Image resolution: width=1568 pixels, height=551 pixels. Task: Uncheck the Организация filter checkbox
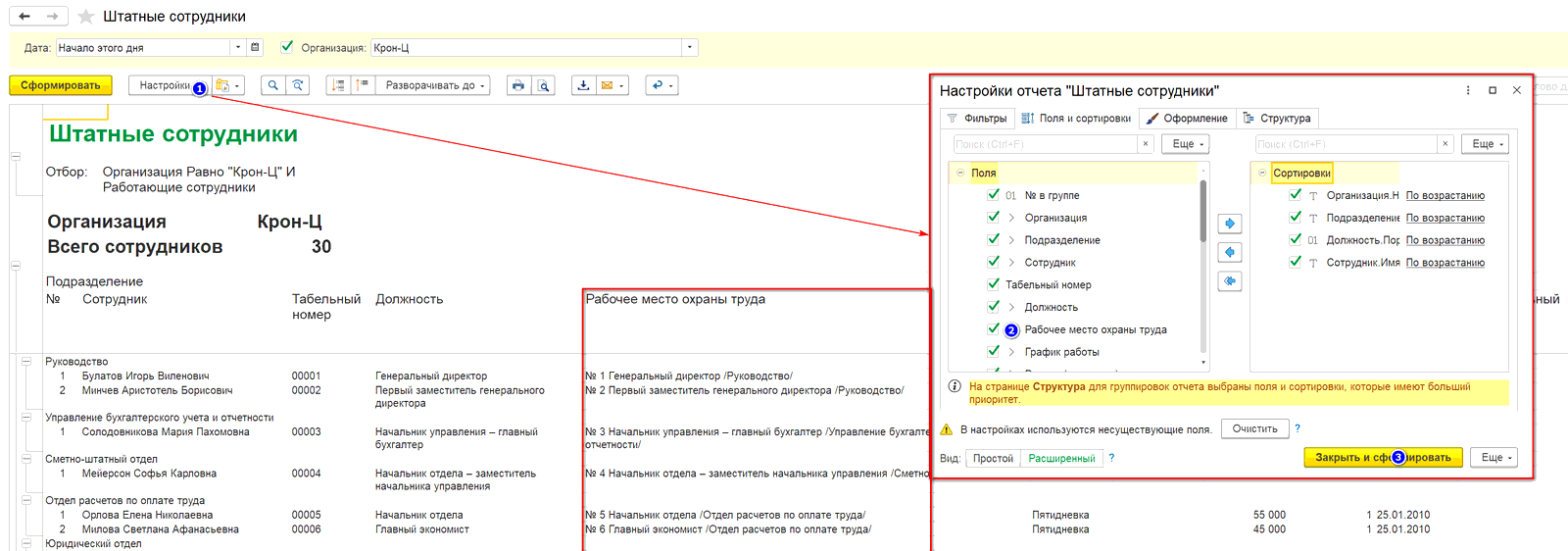tap(287, 46)
